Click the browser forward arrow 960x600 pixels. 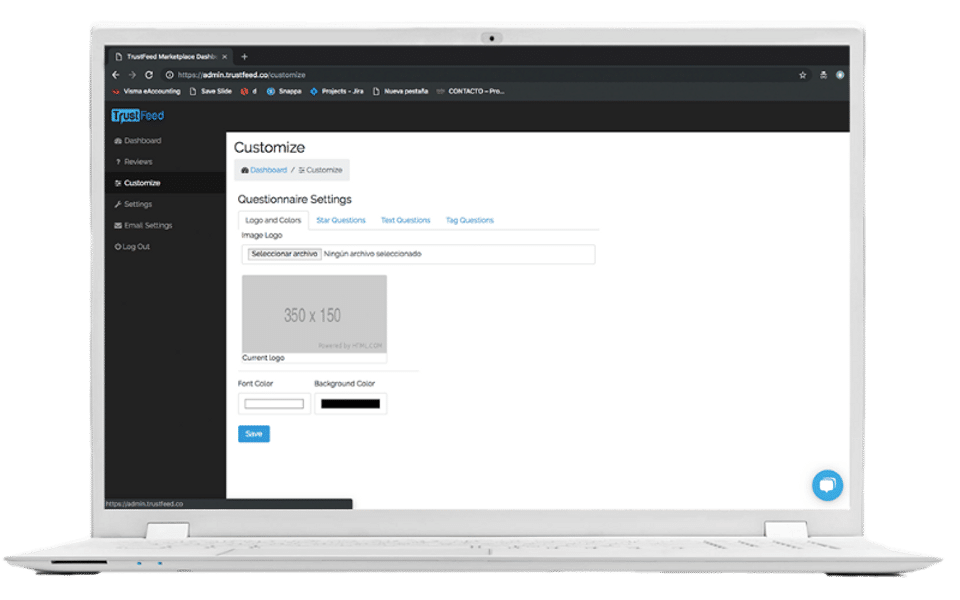(x=132, y=75)
